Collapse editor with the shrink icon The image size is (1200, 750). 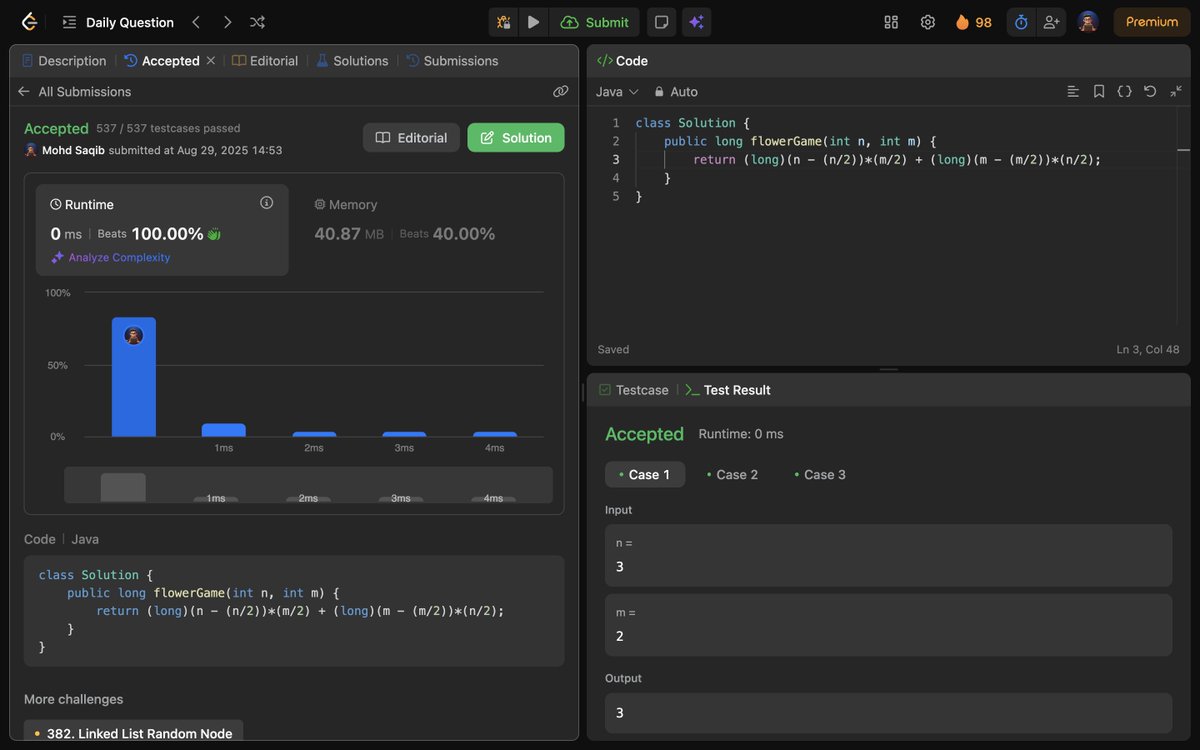pos(1176,92)
